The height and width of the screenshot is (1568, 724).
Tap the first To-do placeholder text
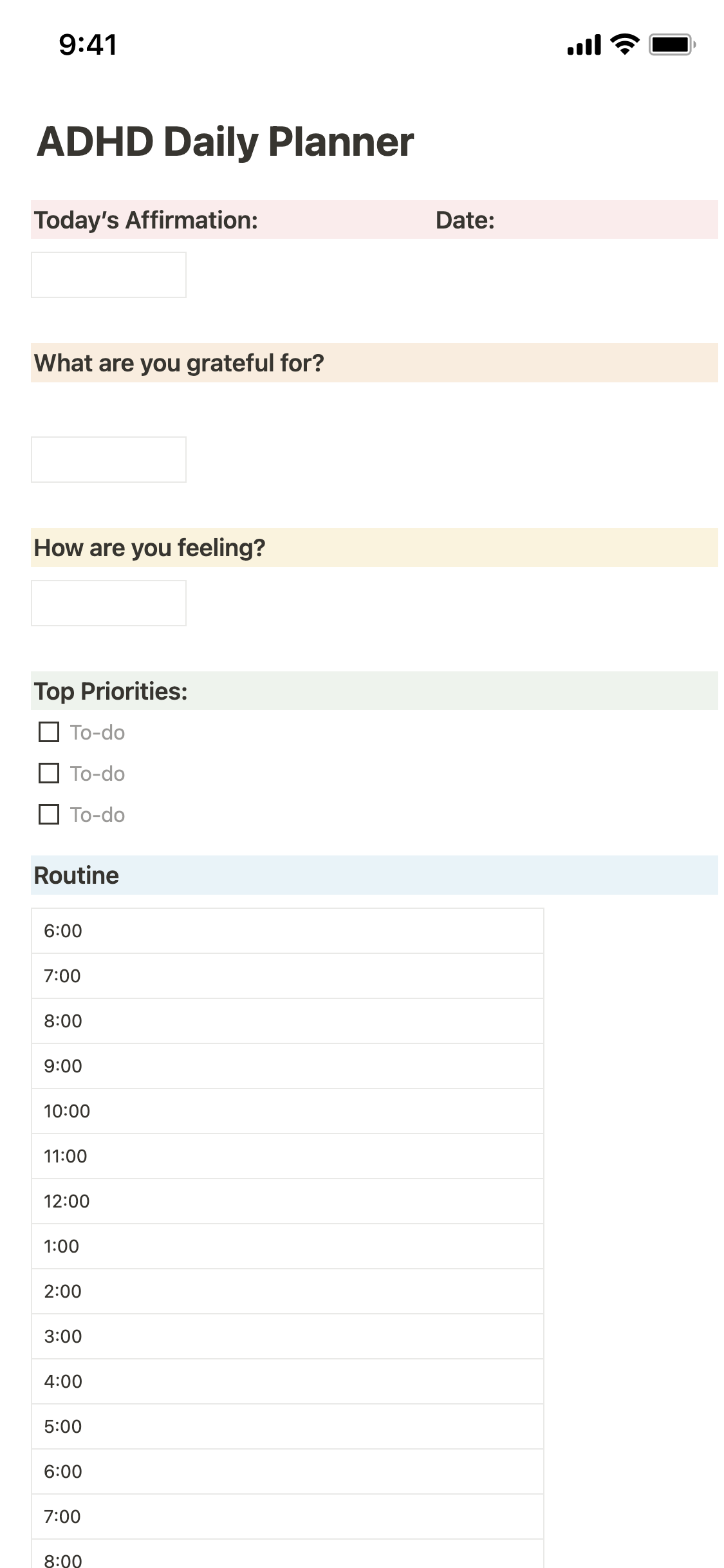click(x=97, y=733)
